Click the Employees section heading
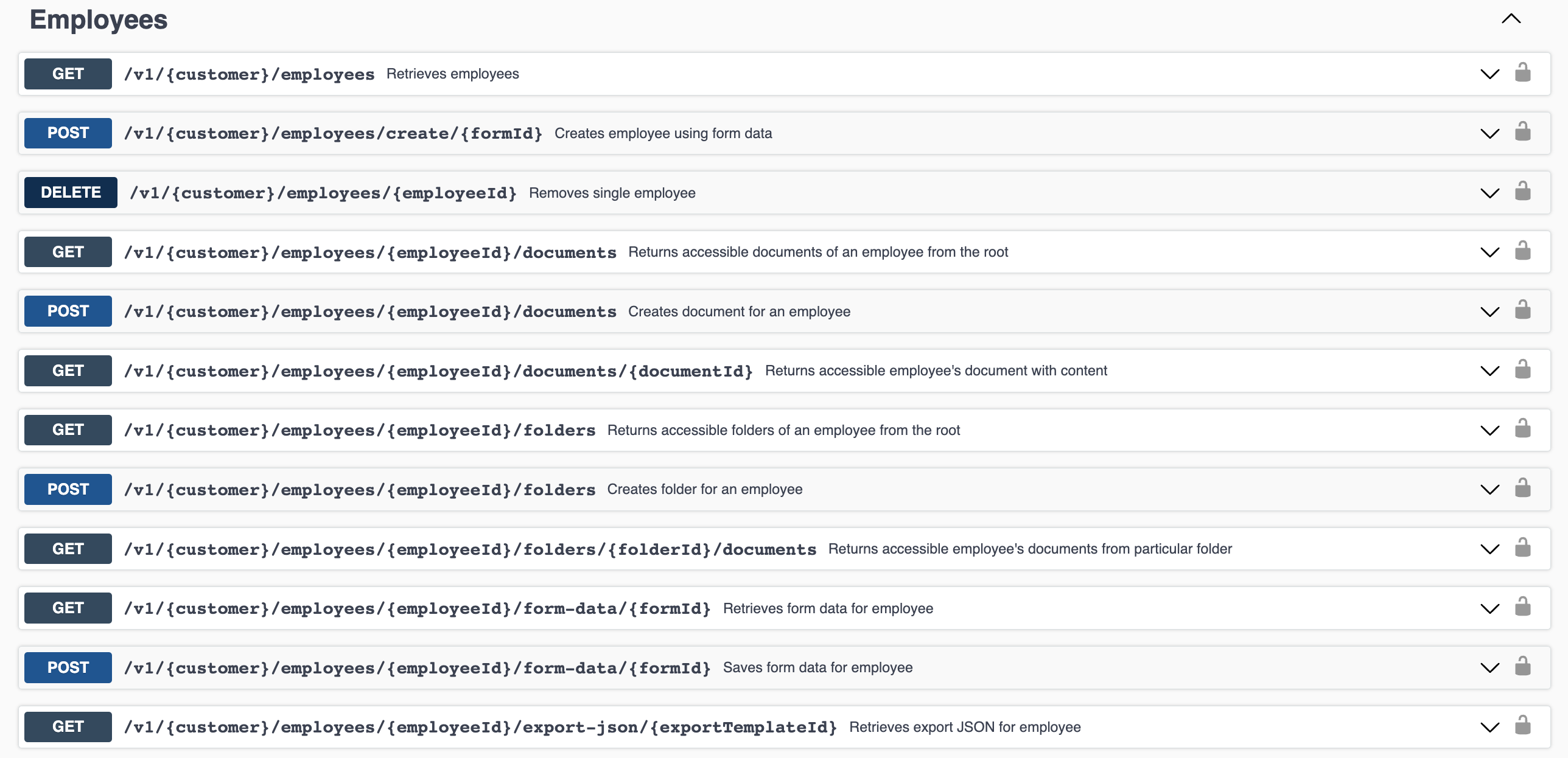The image size is (1568, 758). tap(99, 19)
